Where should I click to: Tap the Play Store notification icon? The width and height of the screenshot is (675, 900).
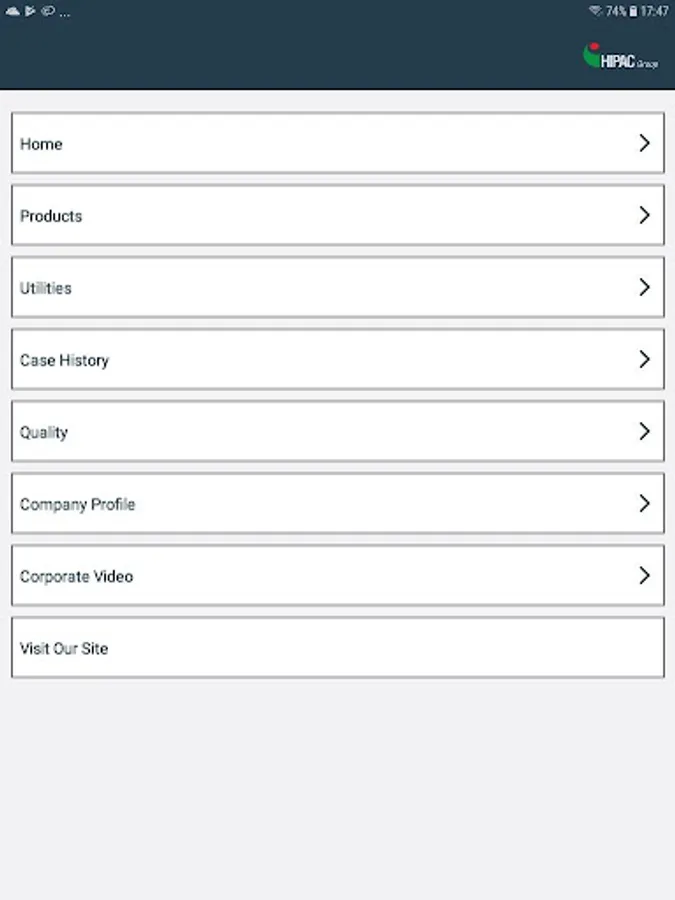31,11
